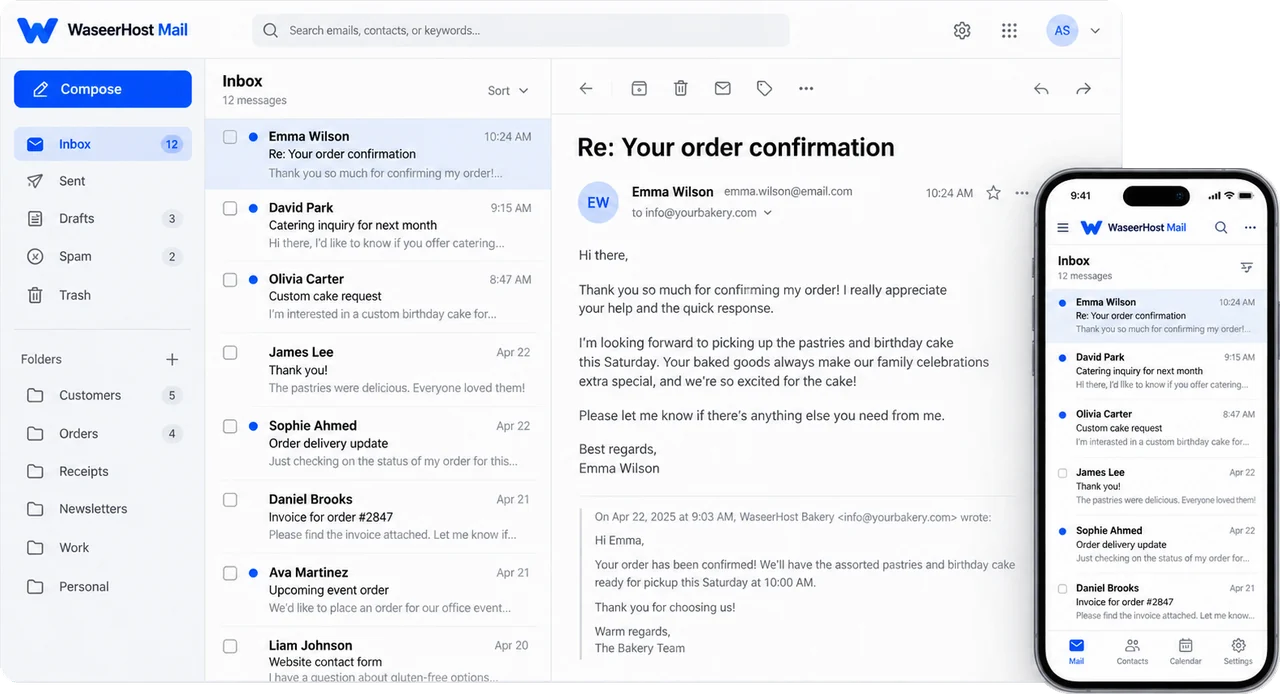Viewport: 1280px width, 694px height.
Task: Open the Sort dropdown
Action: (x=508, y=91)
